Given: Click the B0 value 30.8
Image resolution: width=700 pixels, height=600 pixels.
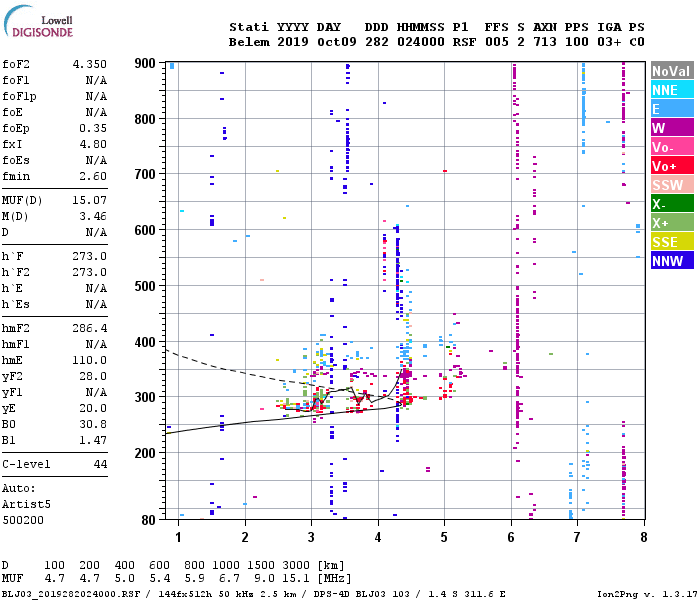Looking at the screenshot, I should pyautogui.click(x=93, y=424).
